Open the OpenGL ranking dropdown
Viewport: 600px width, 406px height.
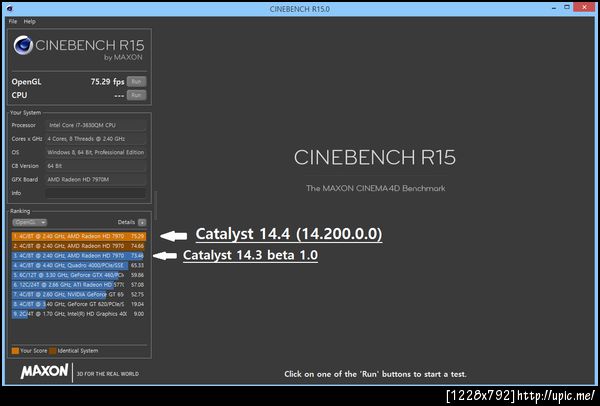[29, 222]
